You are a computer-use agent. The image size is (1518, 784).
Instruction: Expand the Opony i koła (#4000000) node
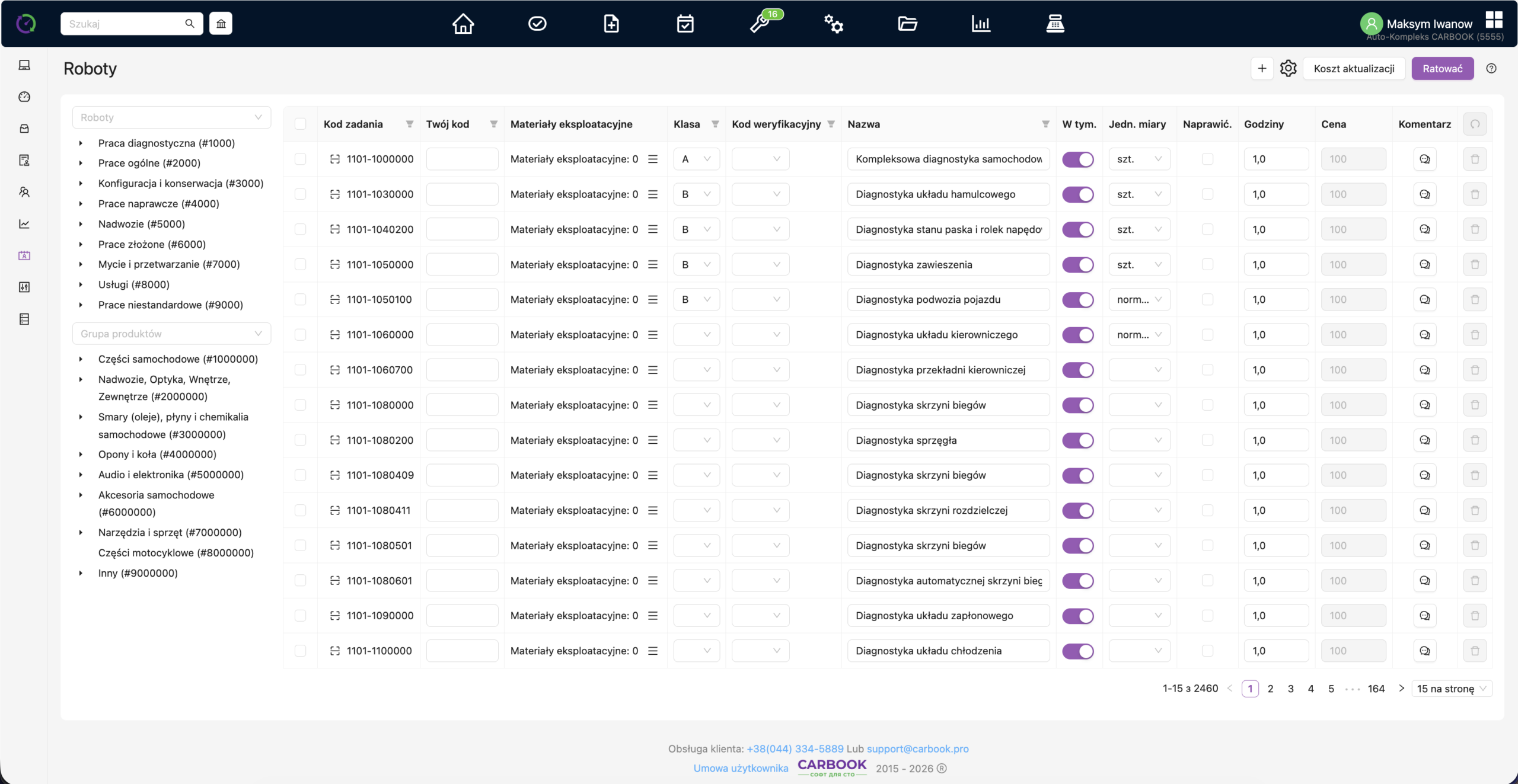pos(81,455)
